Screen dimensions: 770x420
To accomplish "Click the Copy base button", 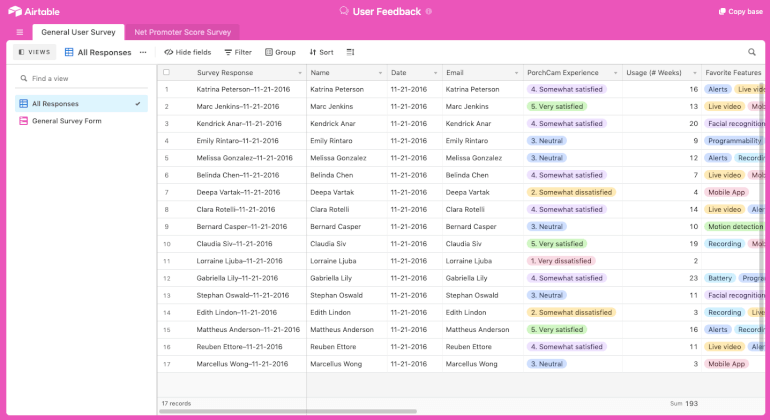I will [741, 11].
